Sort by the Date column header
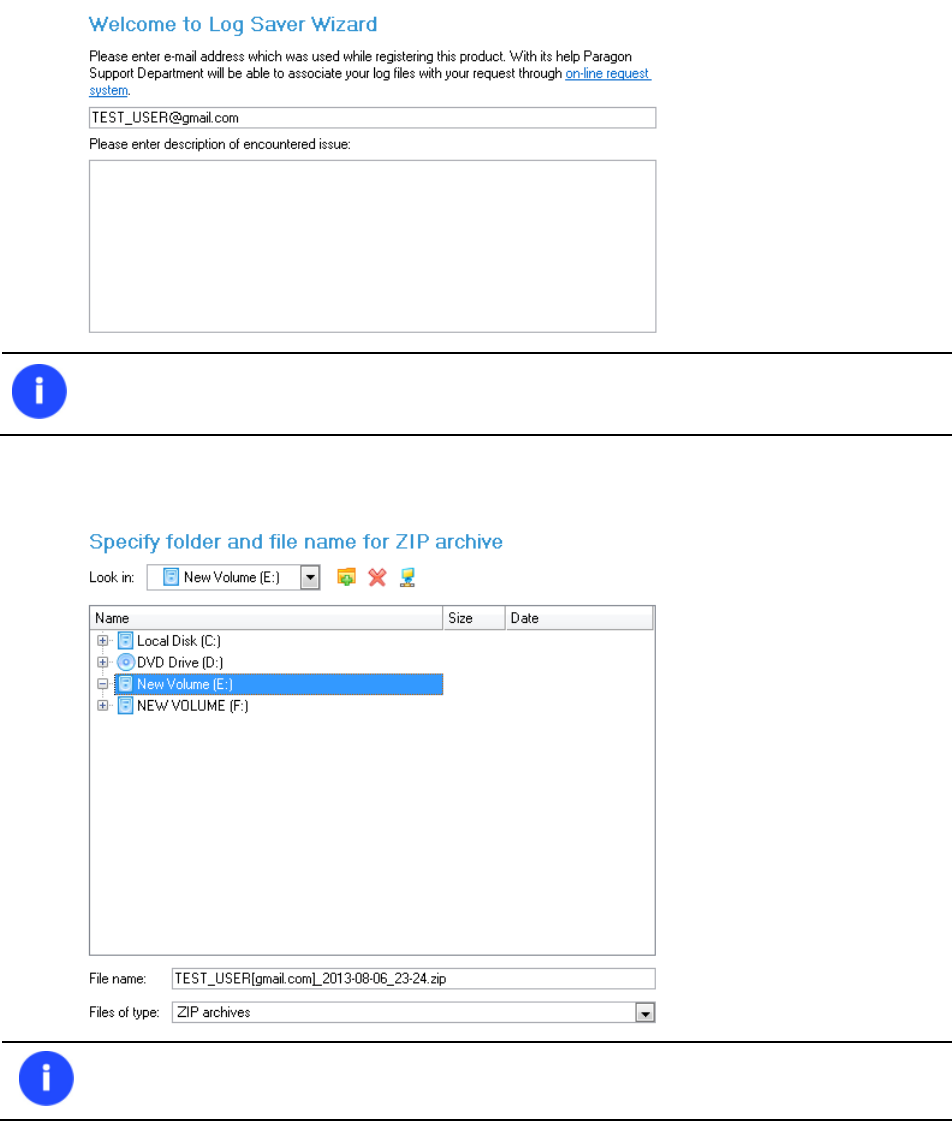 tap(579, 618)
